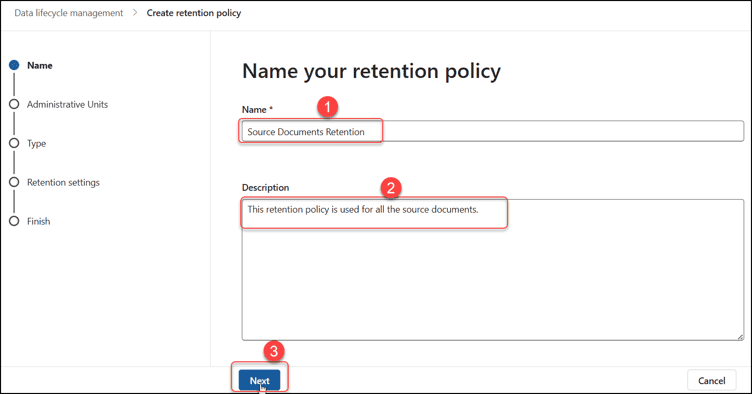Open Data lifecycle management breadcrumb link
This screenshot has height=394, width=752.
click(x=69, y=13)
